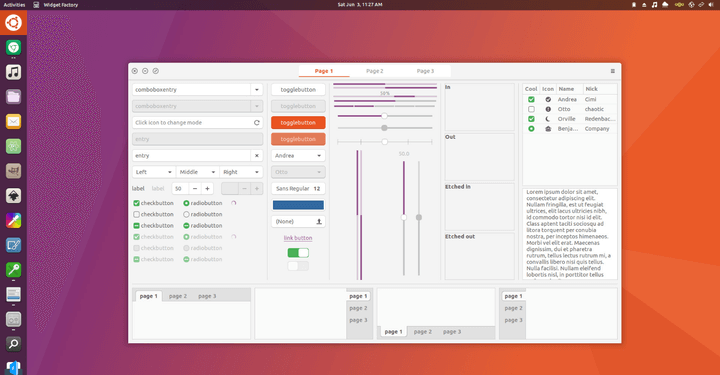This screenshot has height=375, width=720.
Task: Click the weather cloud indicator in the top bar
Action: point(665,5)
